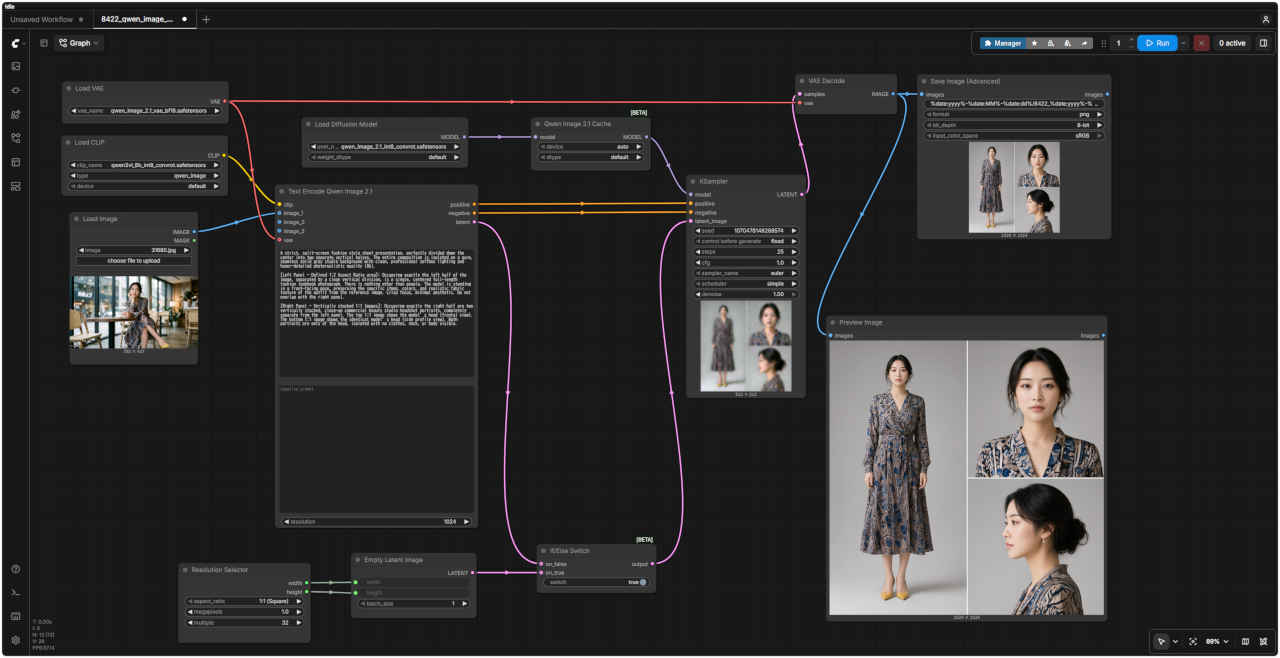This screenshot has width=1280, height=658.
Task: Open the help icon in left sidebar
Action: tap(16, 569)
